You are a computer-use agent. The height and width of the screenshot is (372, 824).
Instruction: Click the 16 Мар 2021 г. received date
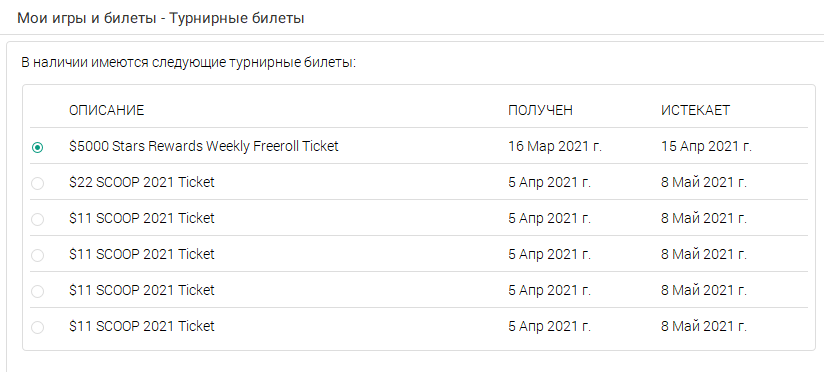tap(555, 146)
